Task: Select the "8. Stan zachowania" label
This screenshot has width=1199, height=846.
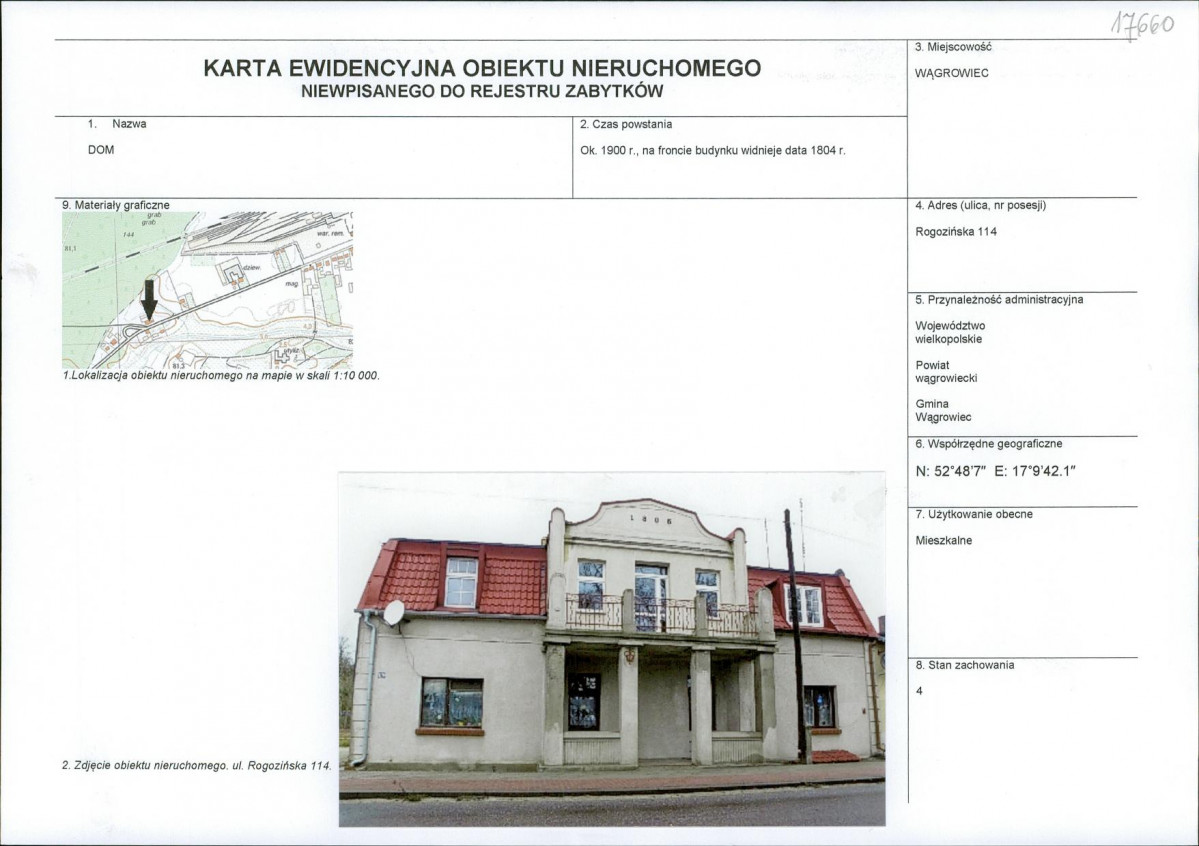Action: click(964, 665)
